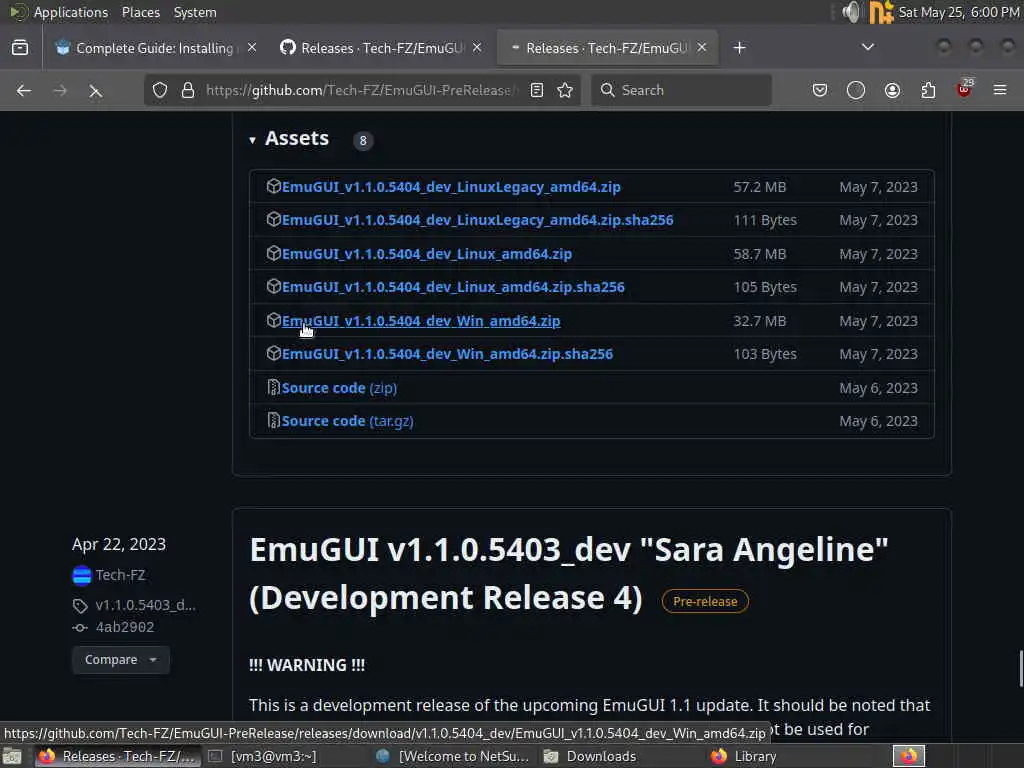Open a new tab with plus
Viewport: 1024px width, 768px height.
739,48
